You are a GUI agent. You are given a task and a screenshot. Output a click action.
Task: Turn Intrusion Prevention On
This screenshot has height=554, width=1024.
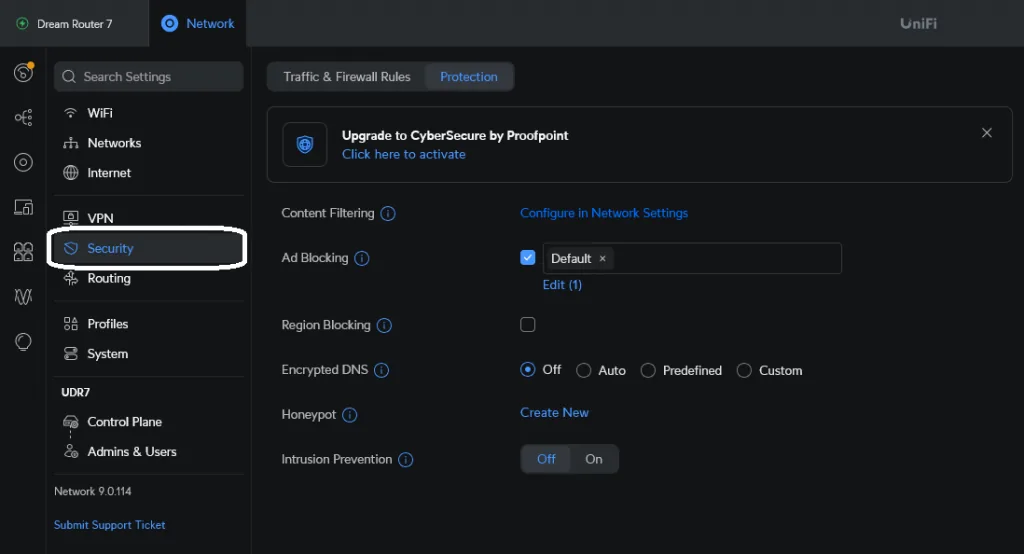click(x=594, y=459)
